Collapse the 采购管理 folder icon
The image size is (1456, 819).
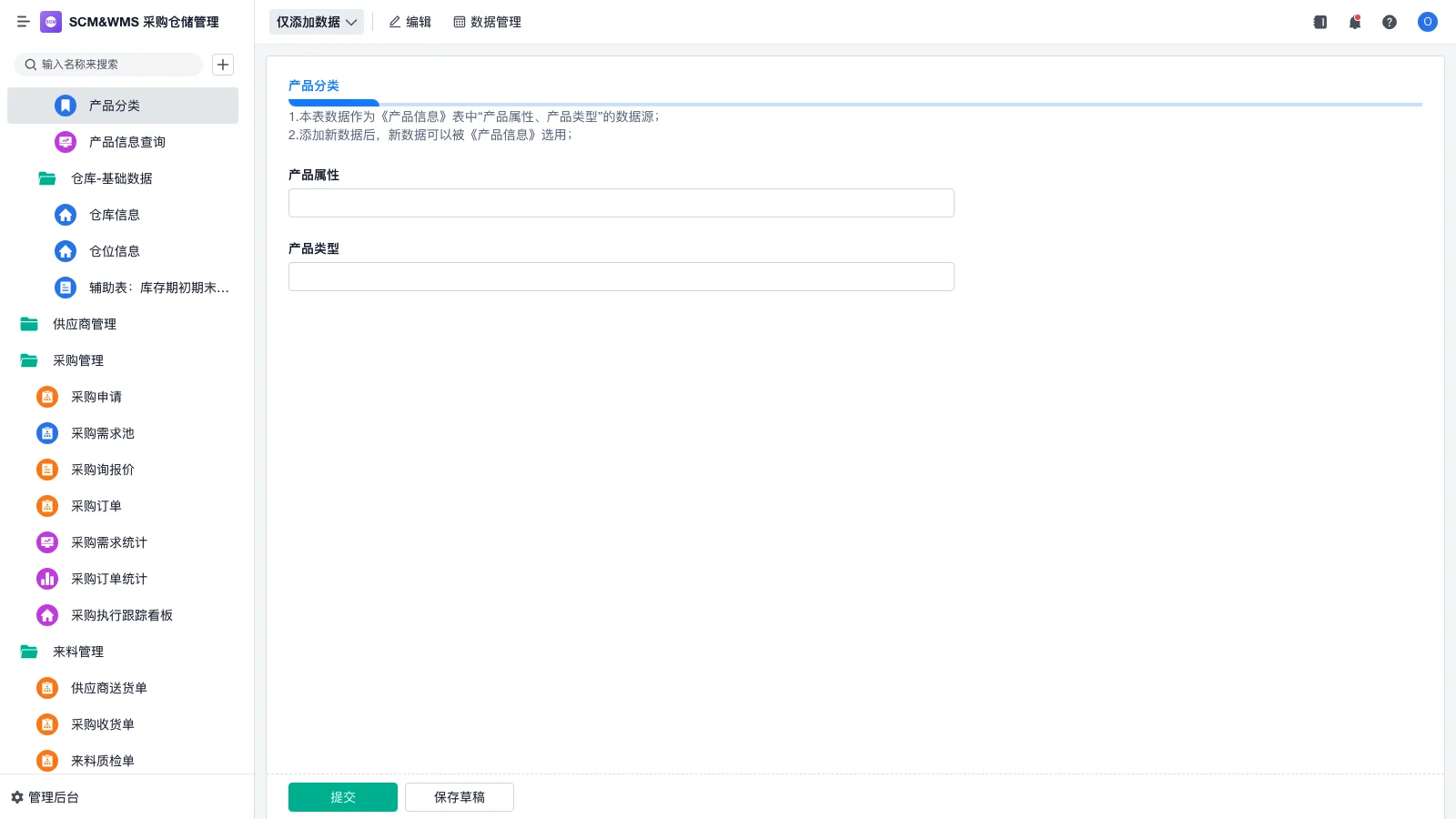(29, 360)
